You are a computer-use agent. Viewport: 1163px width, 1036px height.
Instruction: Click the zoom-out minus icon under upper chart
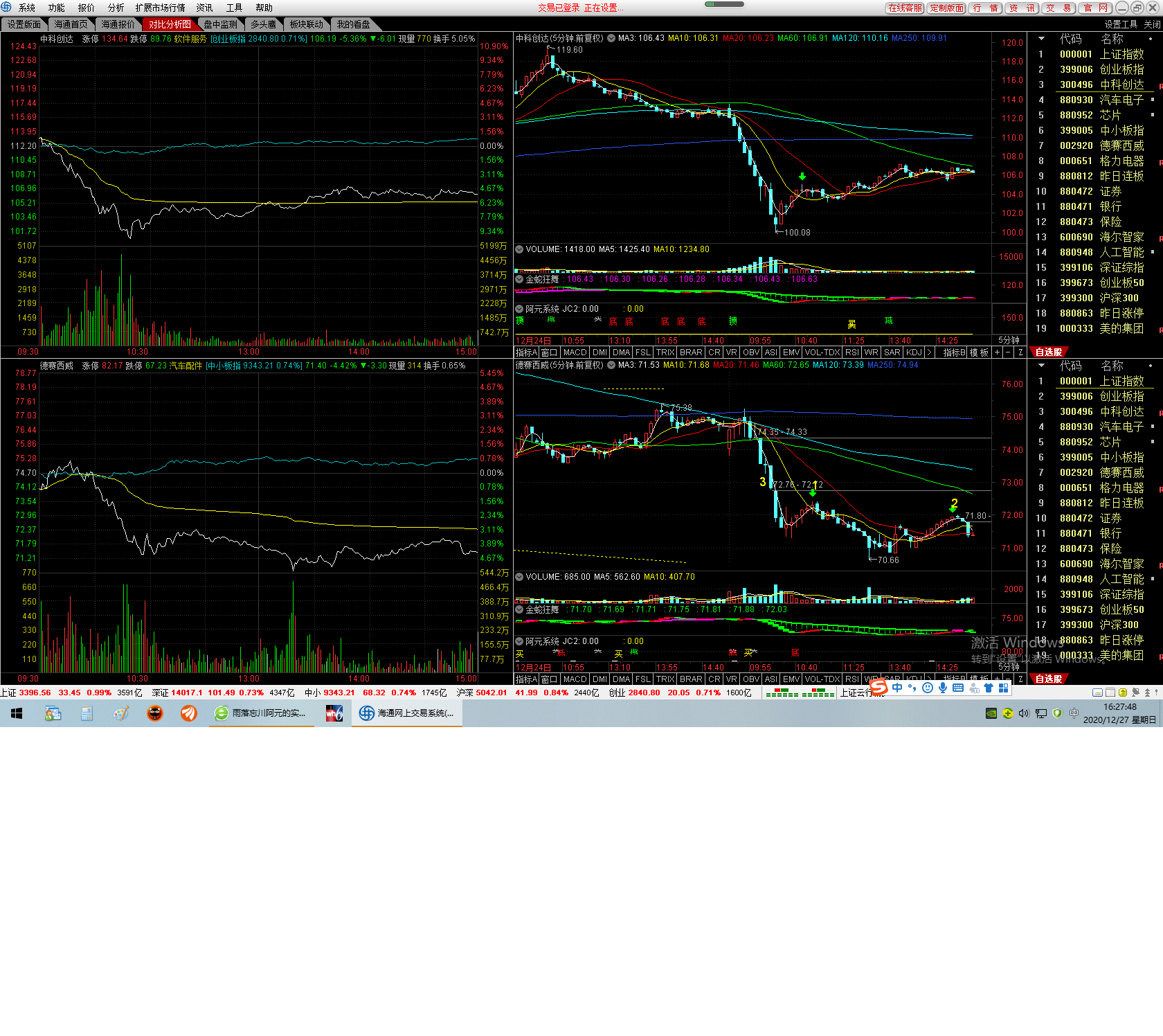1009,352
